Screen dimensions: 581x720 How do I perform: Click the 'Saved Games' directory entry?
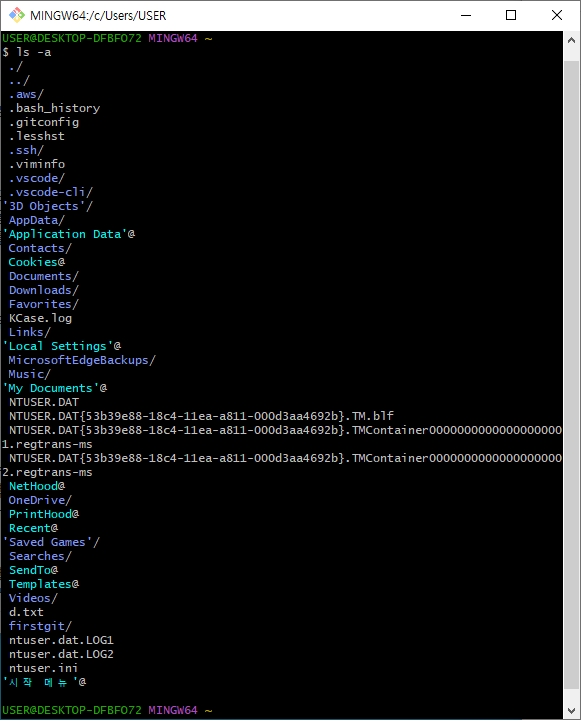coord(51,542)
